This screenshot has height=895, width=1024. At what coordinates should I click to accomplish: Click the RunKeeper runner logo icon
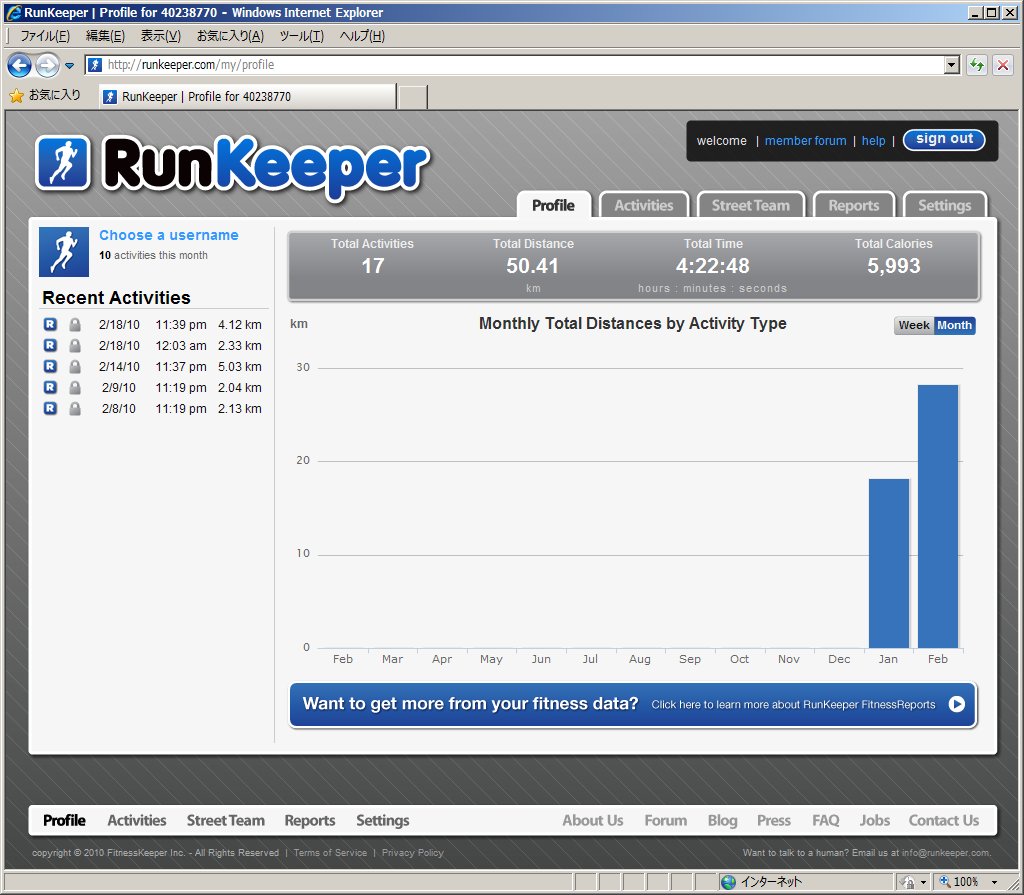(63, 162)
